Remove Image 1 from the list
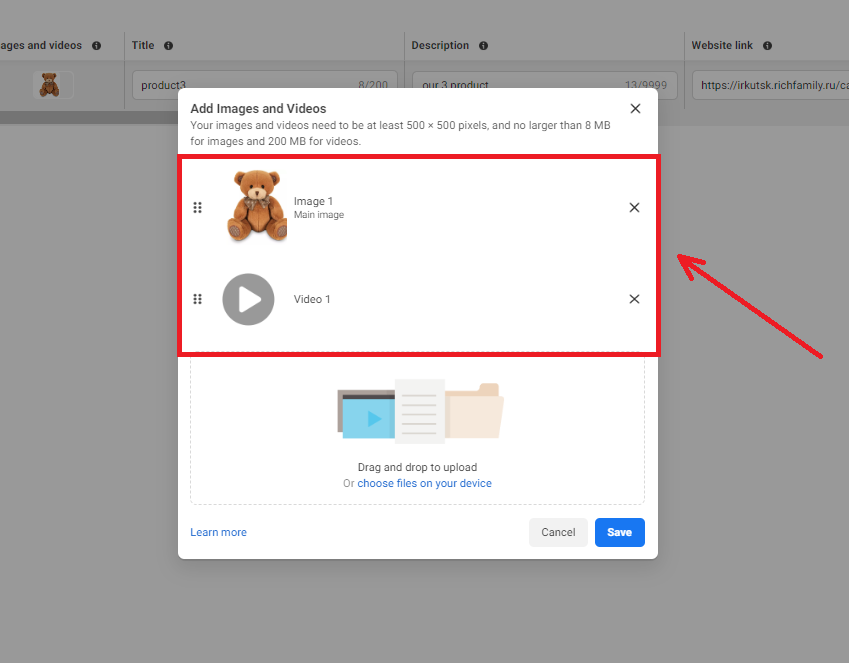The width and height of the screenshot is (849, 663). pos(634,207)
